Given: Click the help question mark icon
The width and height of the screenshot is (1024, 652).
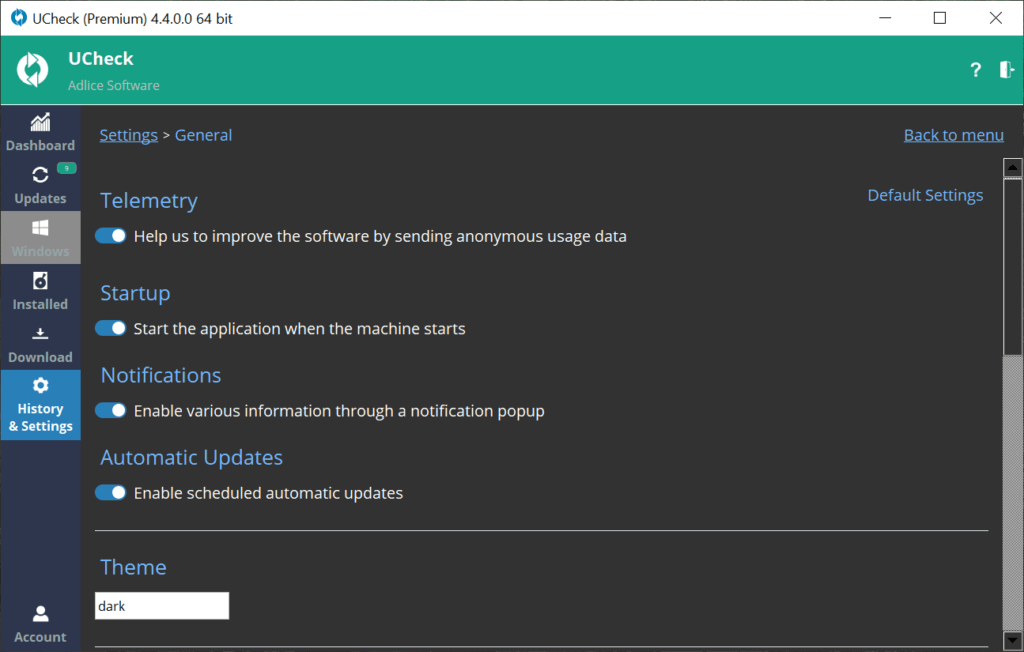Looking at the screenshot, I should [975, 70].
